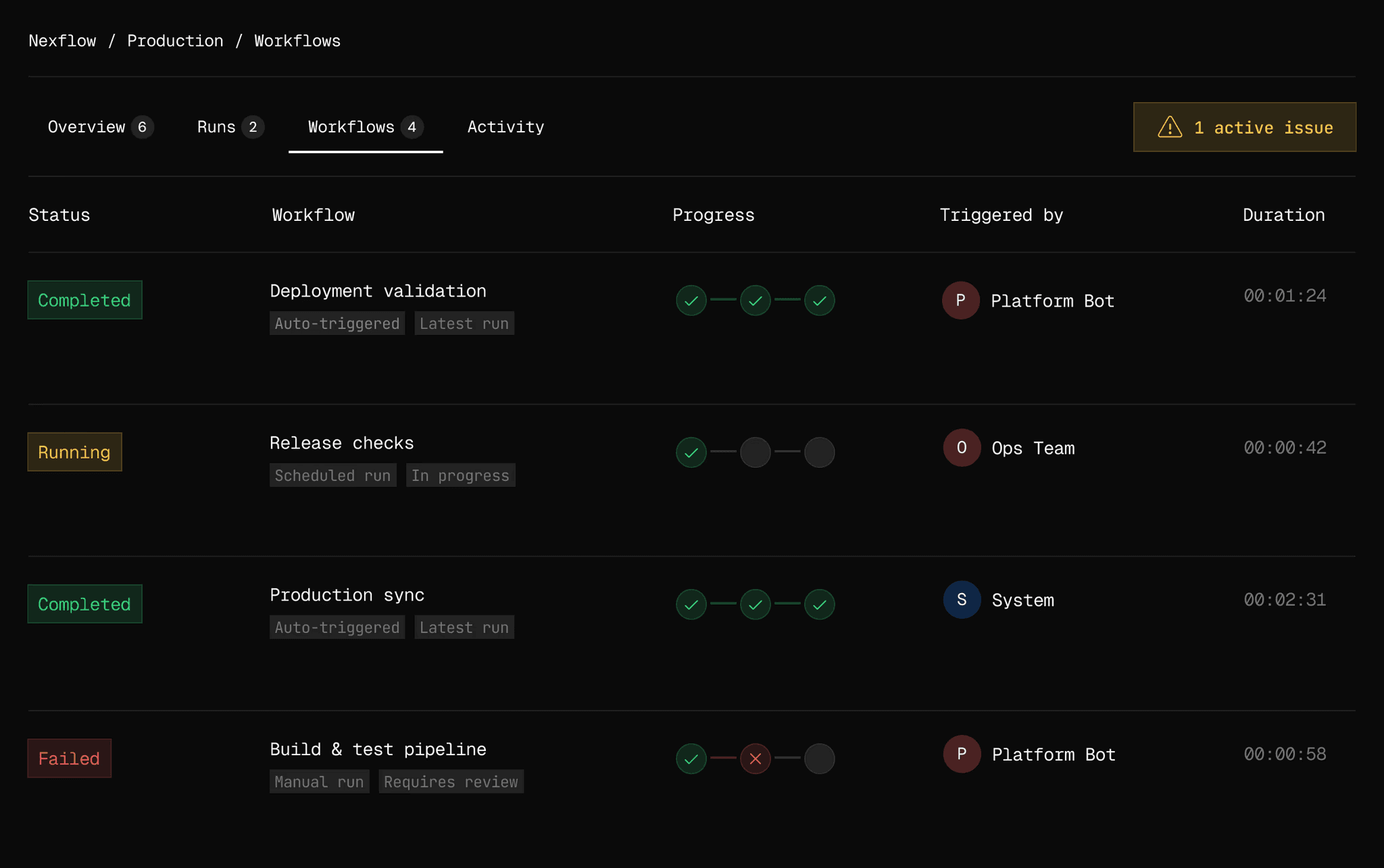Click the pending final step of Build pipeline
This screenshot has width=1384, height=868.
tap(819, 759)
